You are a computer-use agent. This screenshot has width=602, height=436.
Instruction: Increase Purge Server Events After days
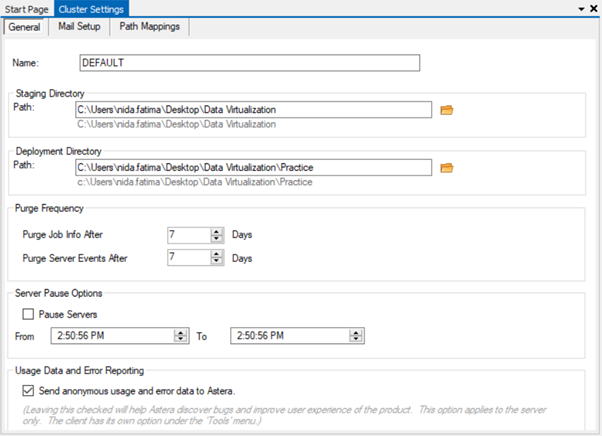216,254
